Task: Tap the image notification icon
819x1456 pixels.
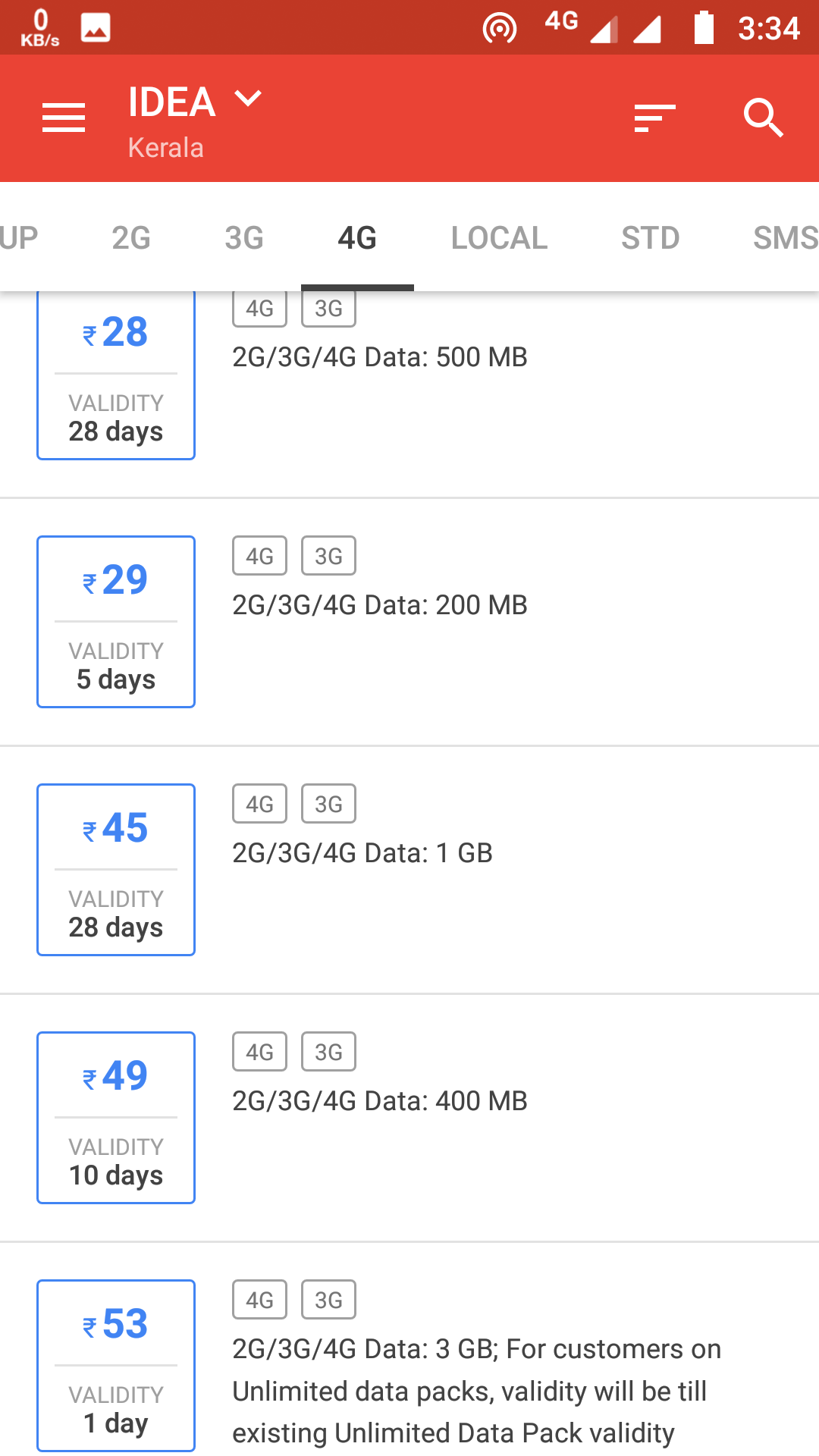Action: 96,28
